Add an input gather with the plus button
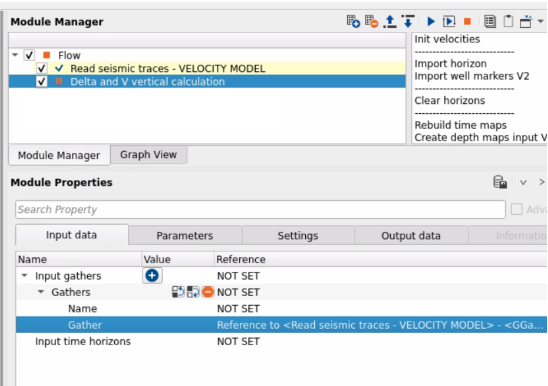The height and width of the screenshot is (386, 548). pyautogui.click(x=152, y=276)
